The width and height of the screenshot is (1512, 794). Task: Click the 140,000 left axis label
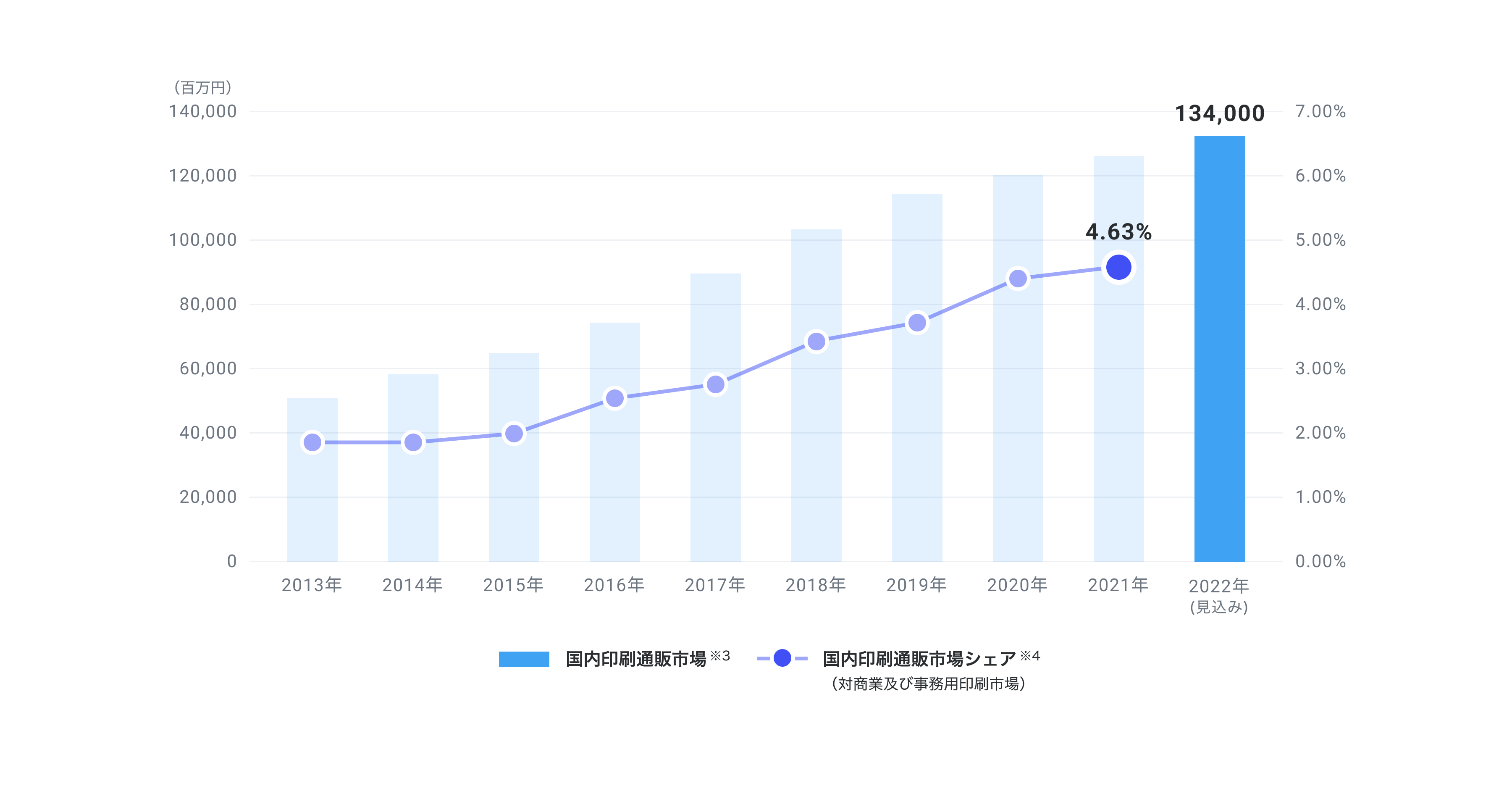click(x=202, y=112)
